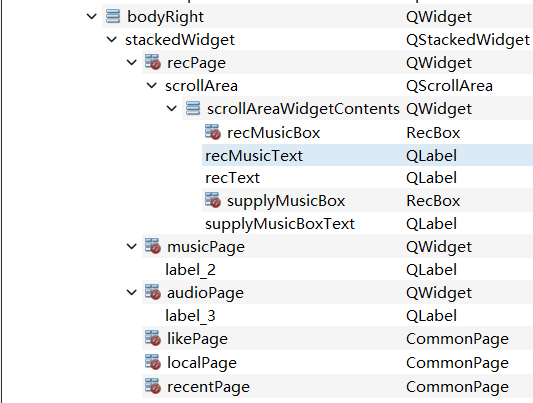
Task: Select scrollAreaWidgetContents in the tree
Action: [x=303, y=109]
